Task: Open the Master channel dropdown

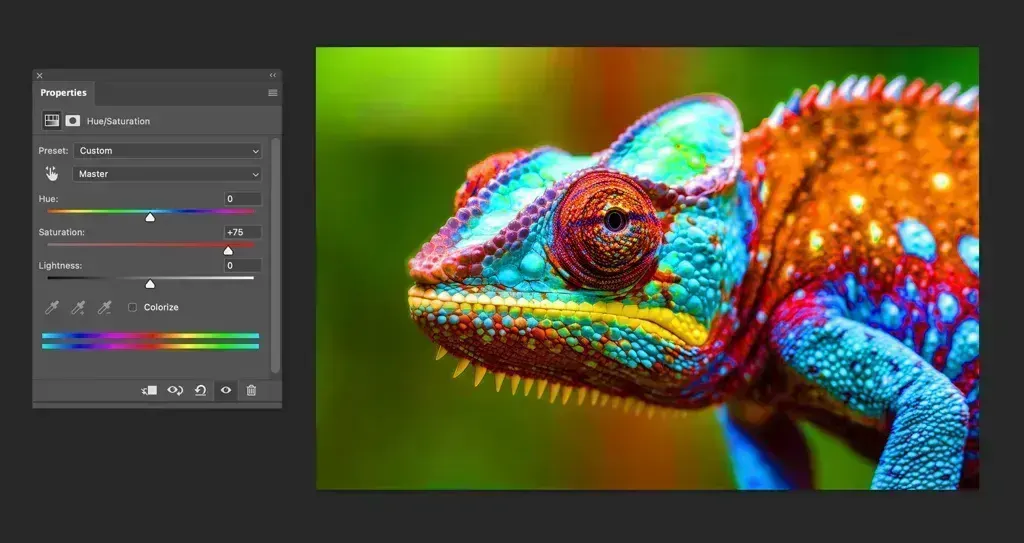Action: pyautogui.click(x=167, y=174)
